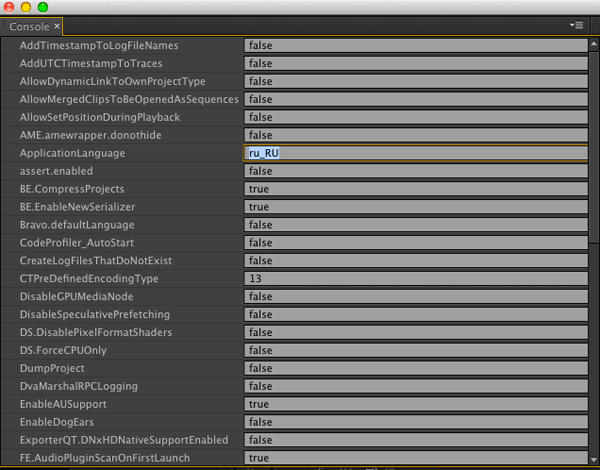The image size is (600, 470).
Task: Select the AddUTCTimestampToTraces label
Action: 91,64
